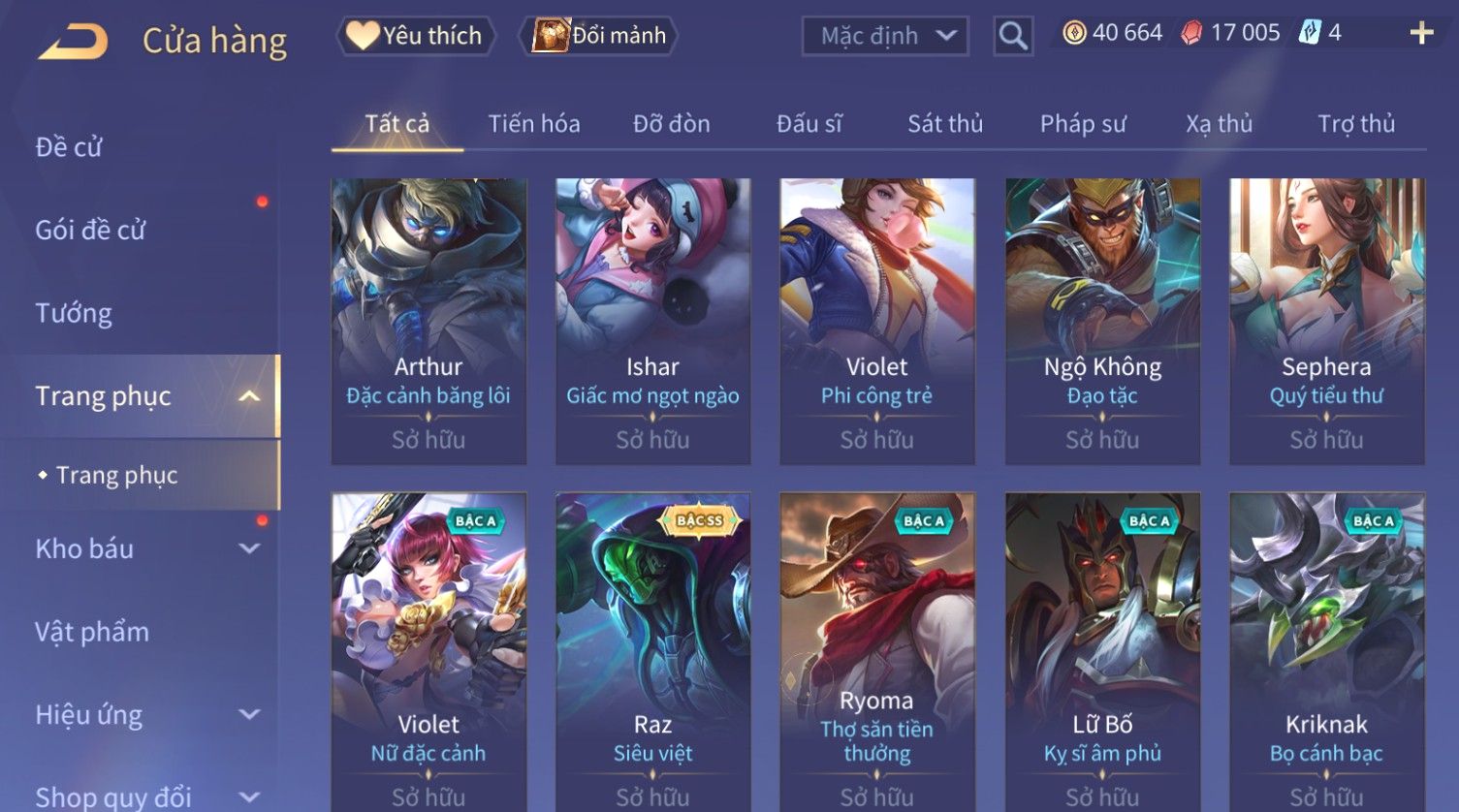This screenshot has height=812, width=1459.
Task: Expand the Hiệu ứng sidebar section
Action: [x=249, y=715]
